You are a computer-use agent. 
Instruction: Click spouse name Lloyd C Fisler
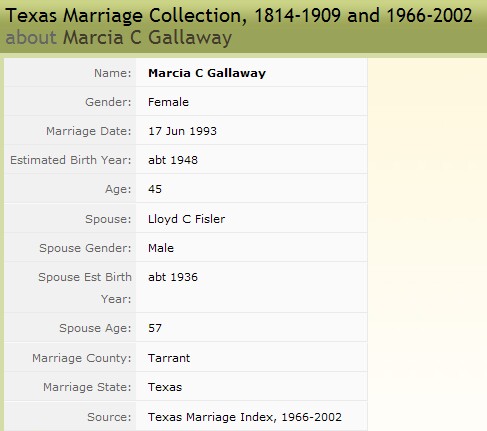point(186,219)
